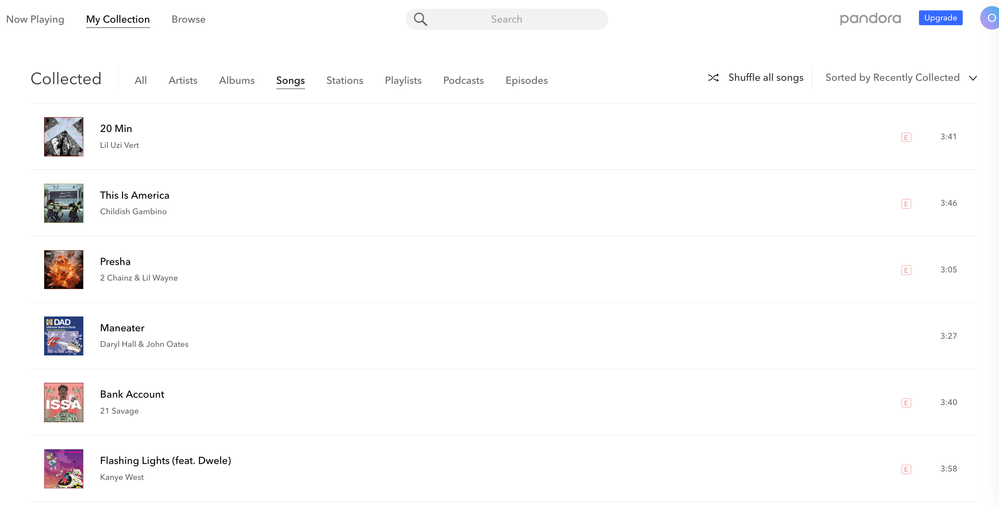Image resolution: width=999 pixels, height=507 pixels.
Task: Open song Flashing Lights (feat. Dwele)
Action: (166, 461)
